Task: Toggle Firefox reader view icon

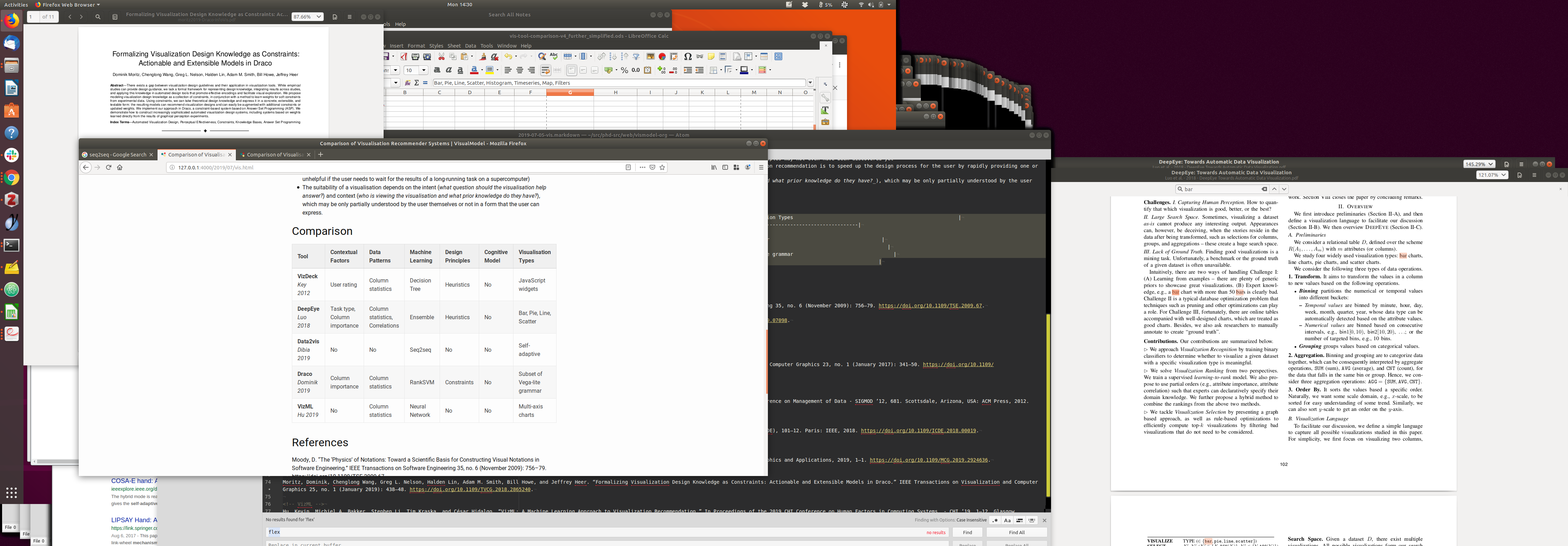Action: (x=628, y=167)
